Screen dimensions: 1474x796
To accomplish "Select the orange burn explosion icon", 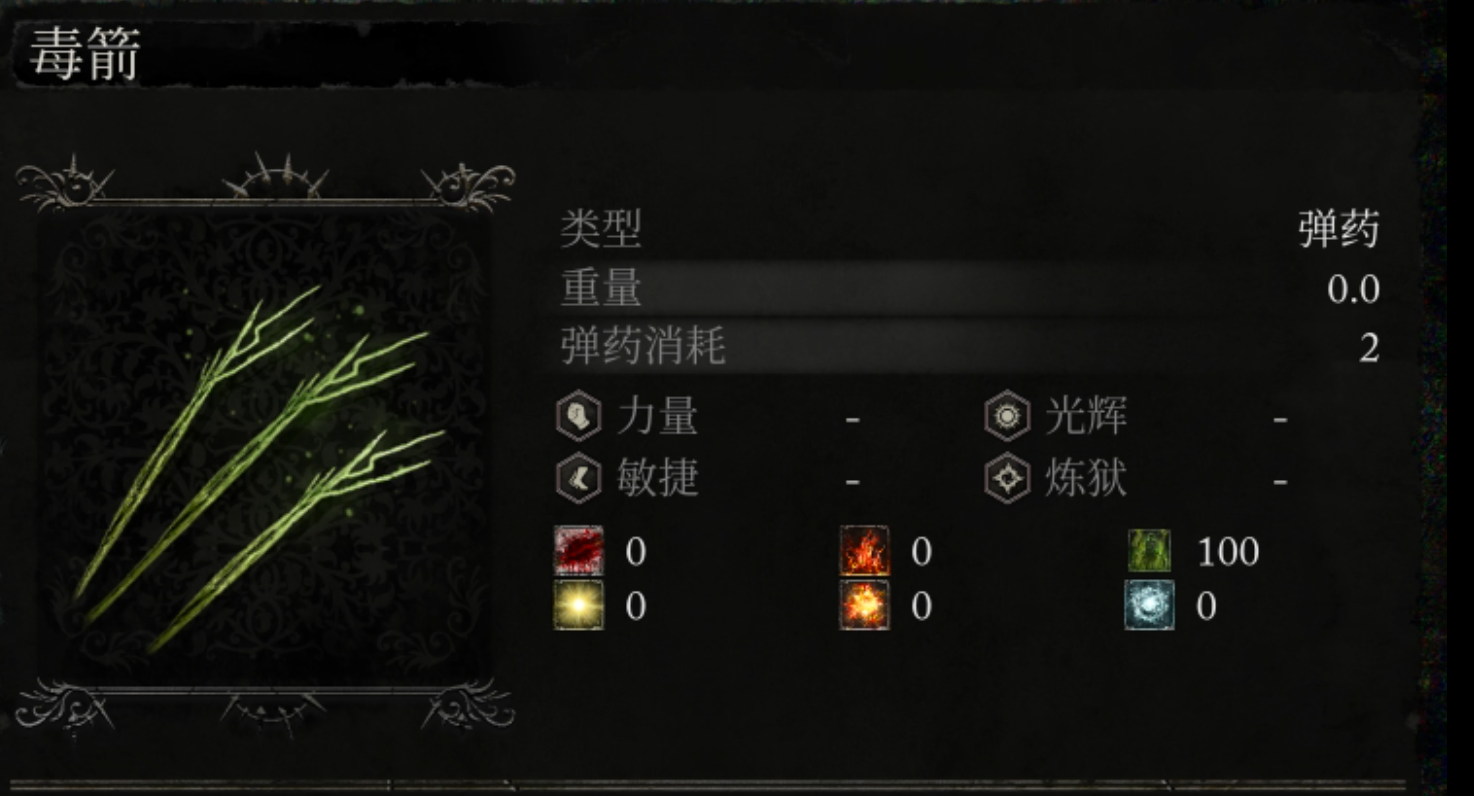I will click(865, 605).
